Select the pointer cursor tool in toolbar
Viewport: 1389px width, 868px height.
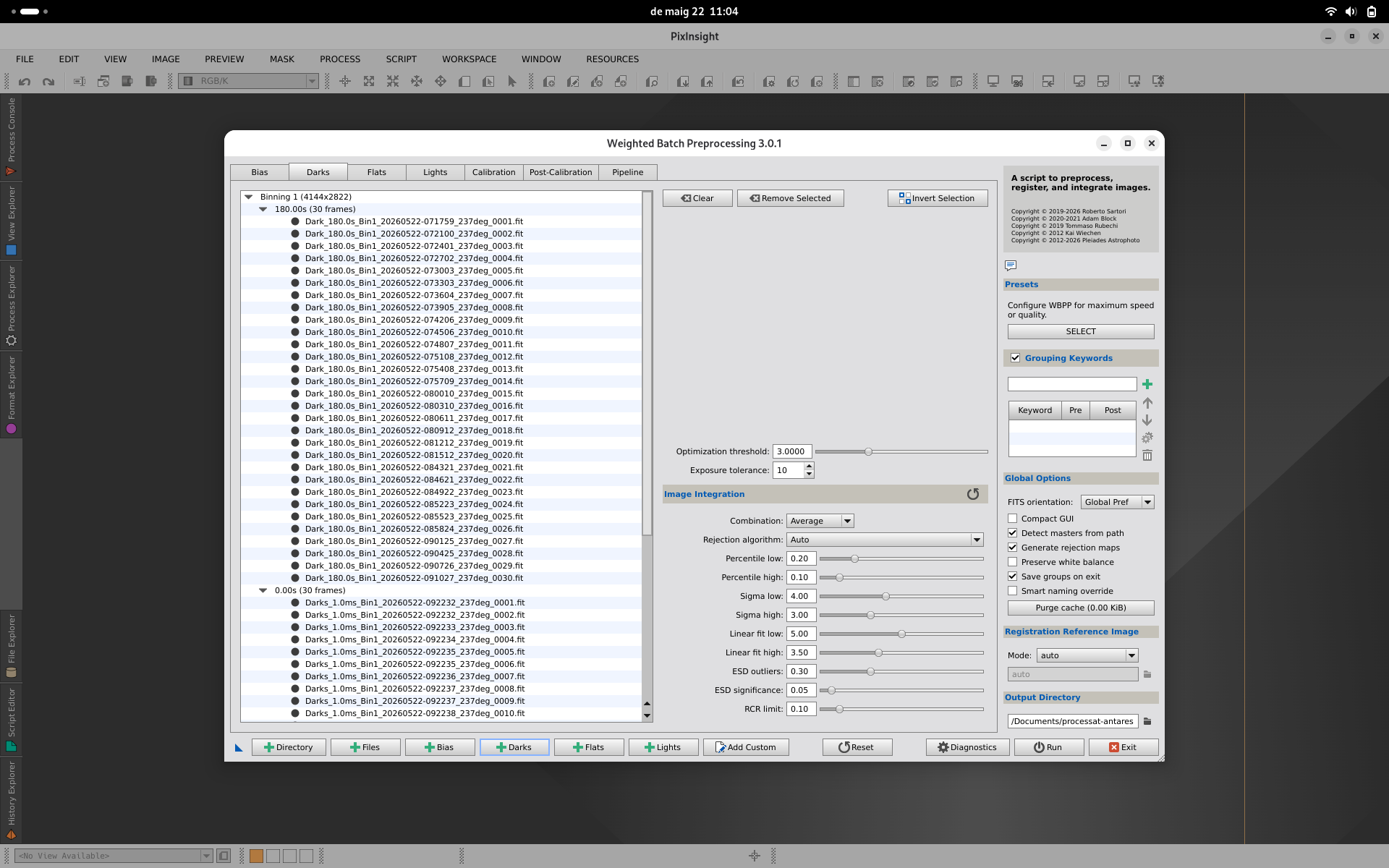tap(512, 82)
